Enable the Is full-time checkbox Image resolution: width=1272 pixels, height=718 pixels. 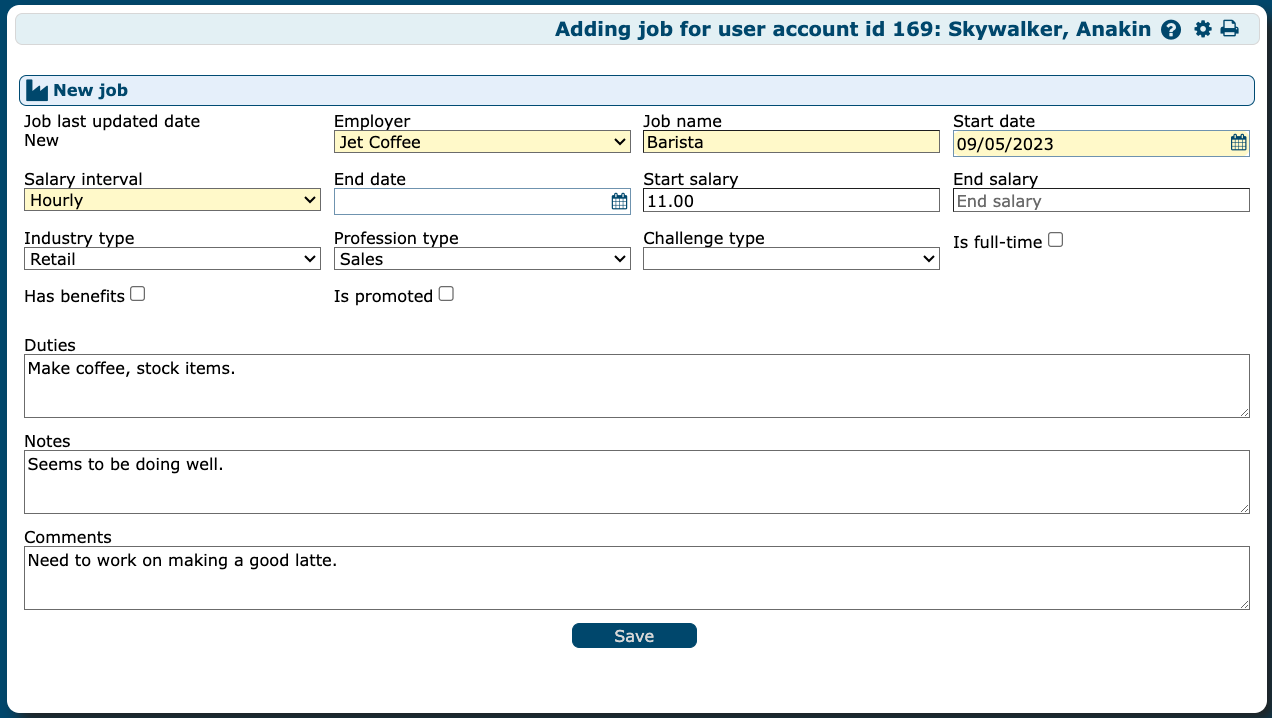pos(1055,239)
